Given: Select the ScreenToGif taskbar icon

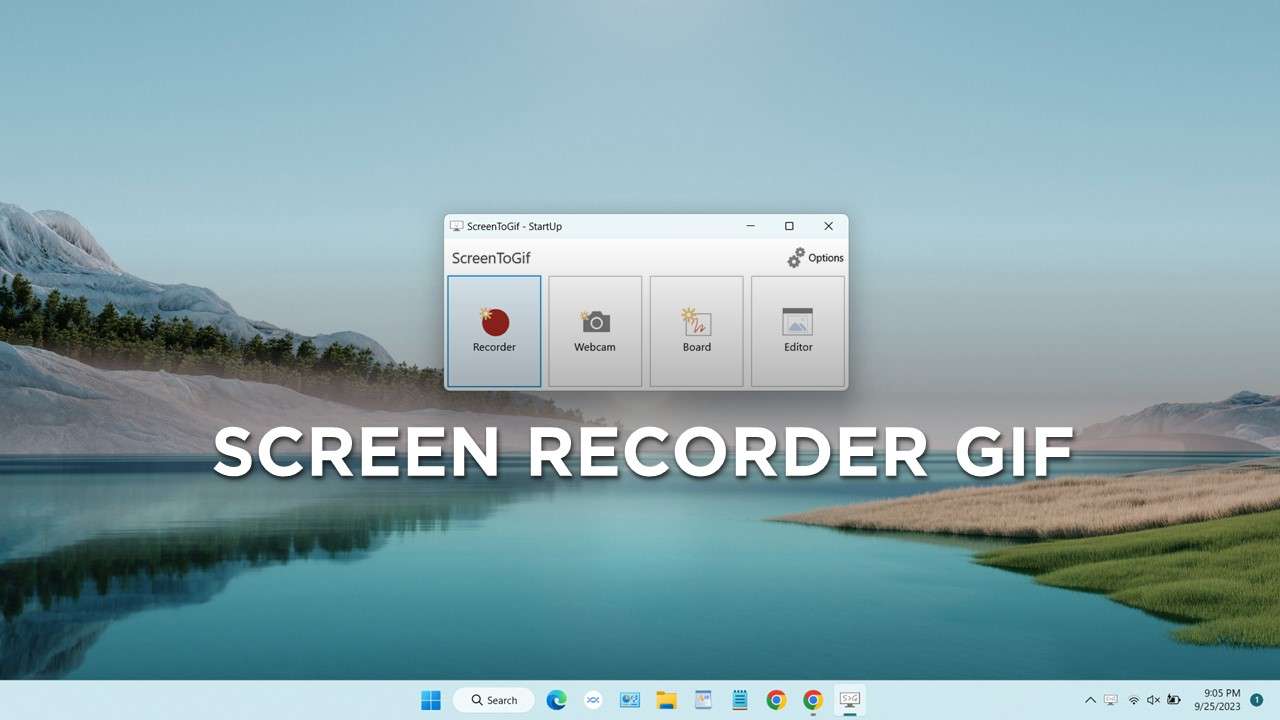Looking at the screenshot, I should (x=850, y=700).
